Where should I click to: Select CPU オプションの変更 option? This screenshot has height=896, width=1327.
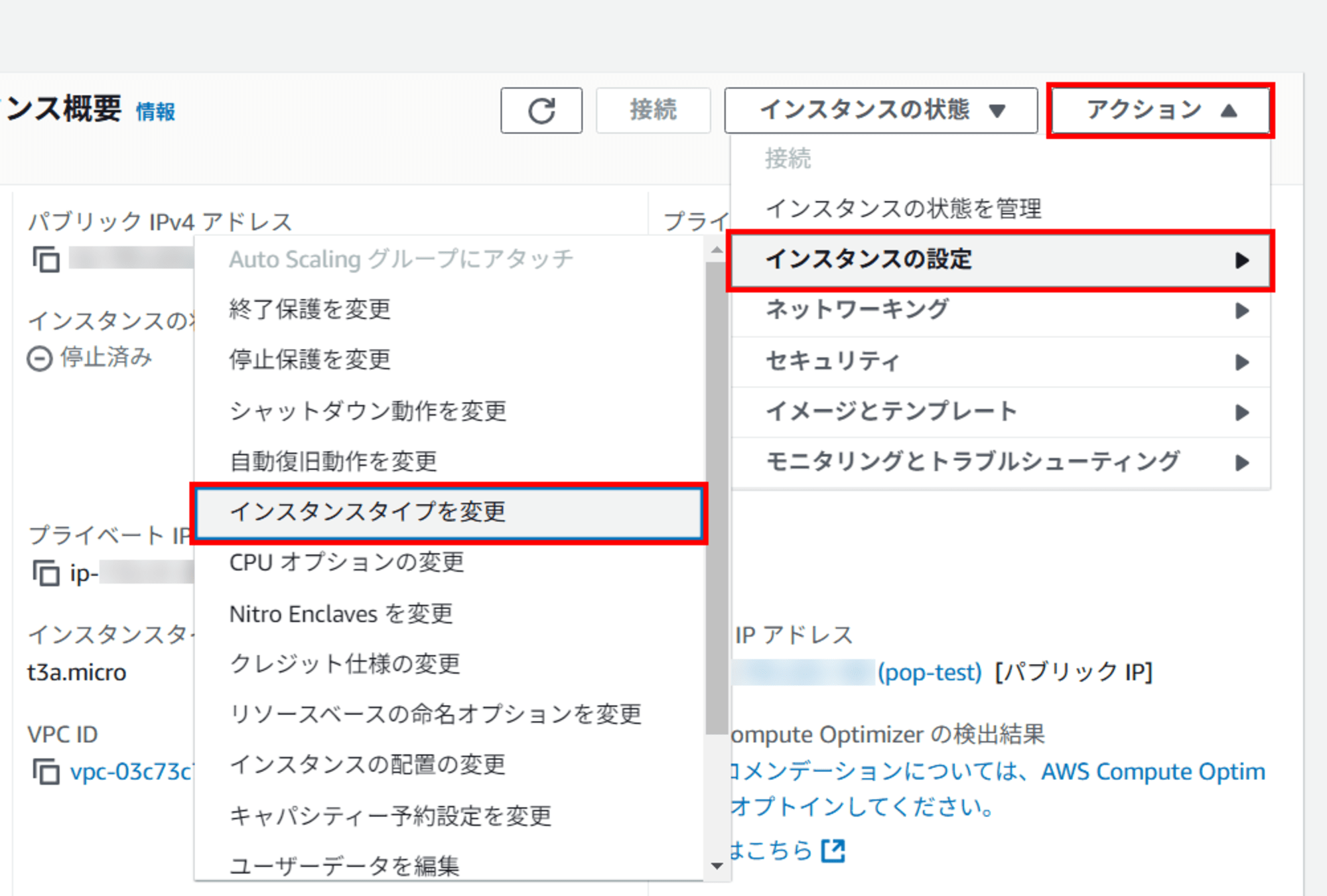point(450,563)
